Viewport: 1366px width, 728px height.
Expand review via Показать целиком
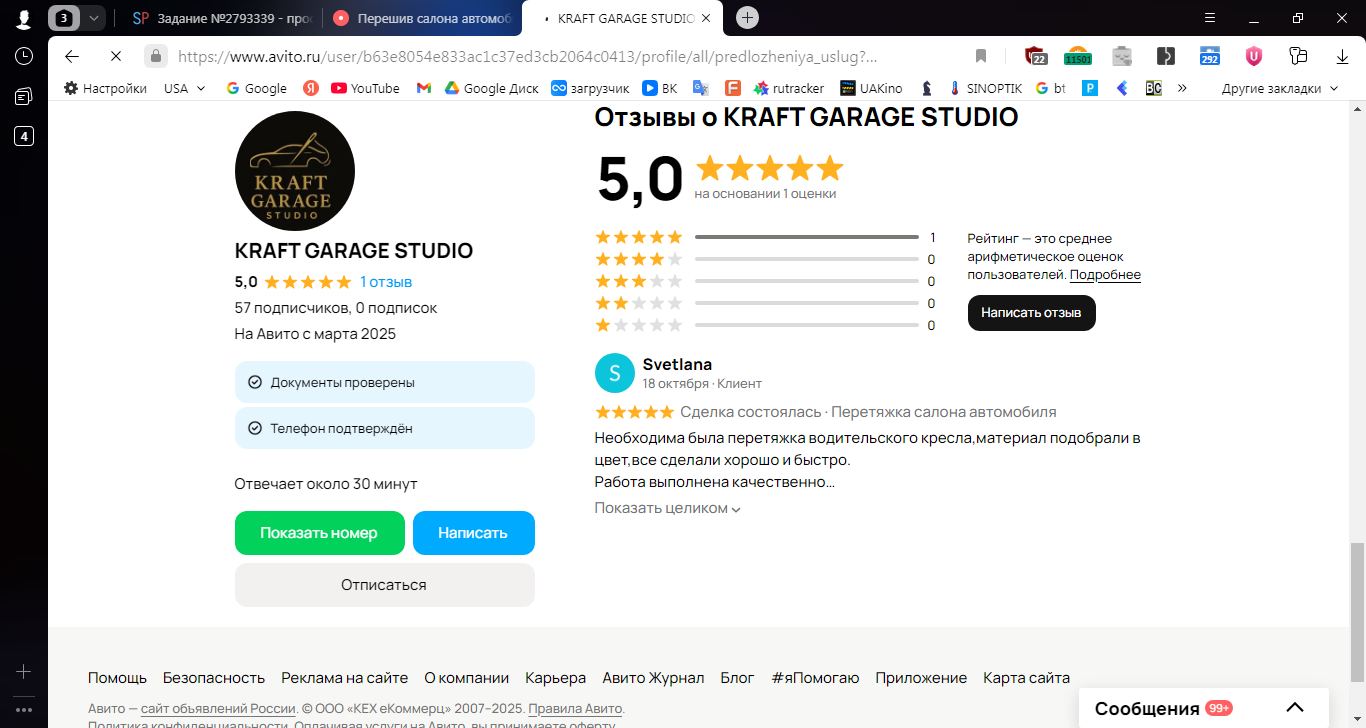pyautogui.click(x=667, y=508)
